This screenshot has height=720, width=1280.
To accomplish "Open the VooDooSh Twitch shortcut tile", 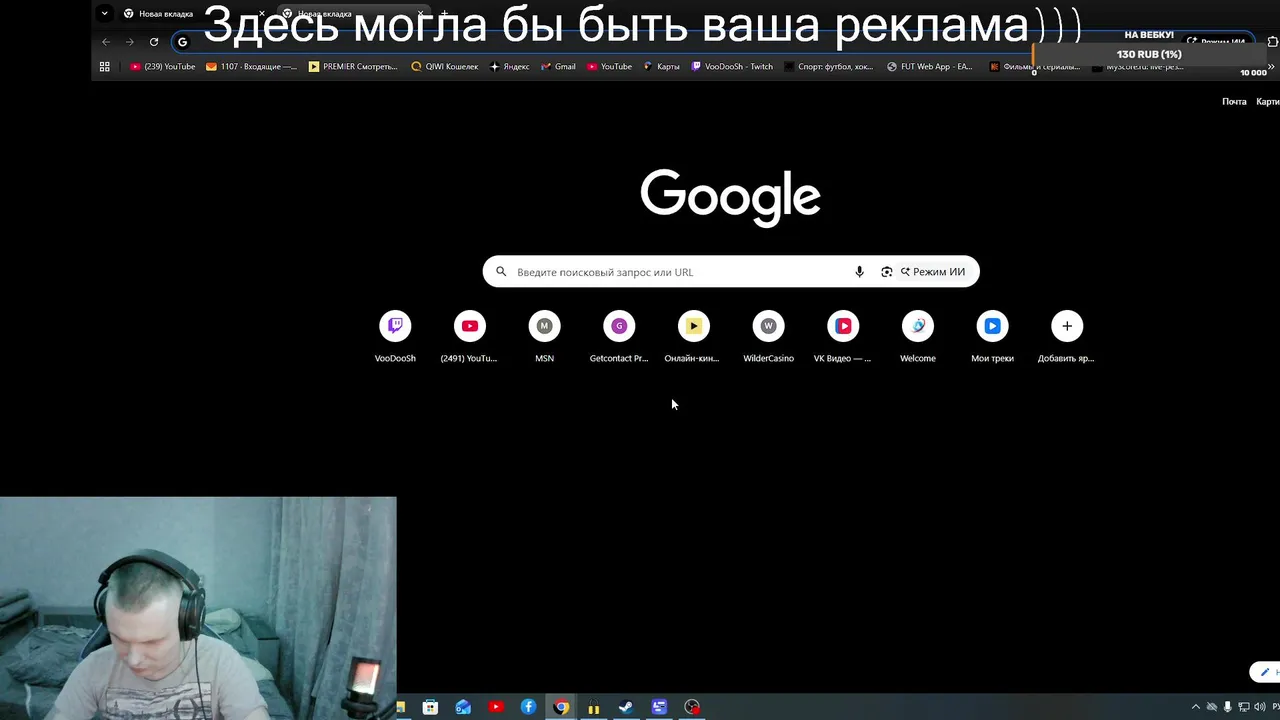I will [395, 337].
